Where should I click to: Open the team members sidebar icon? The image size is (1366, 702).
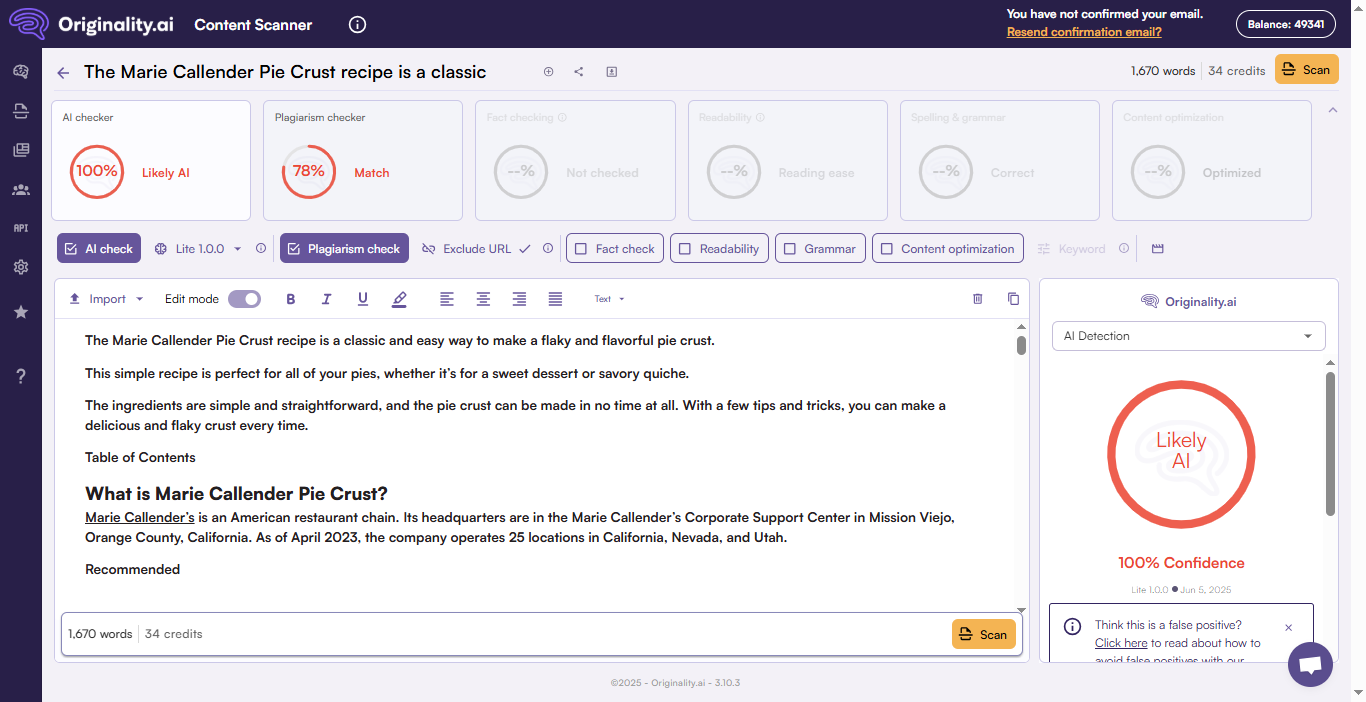(x=20, y=189)
